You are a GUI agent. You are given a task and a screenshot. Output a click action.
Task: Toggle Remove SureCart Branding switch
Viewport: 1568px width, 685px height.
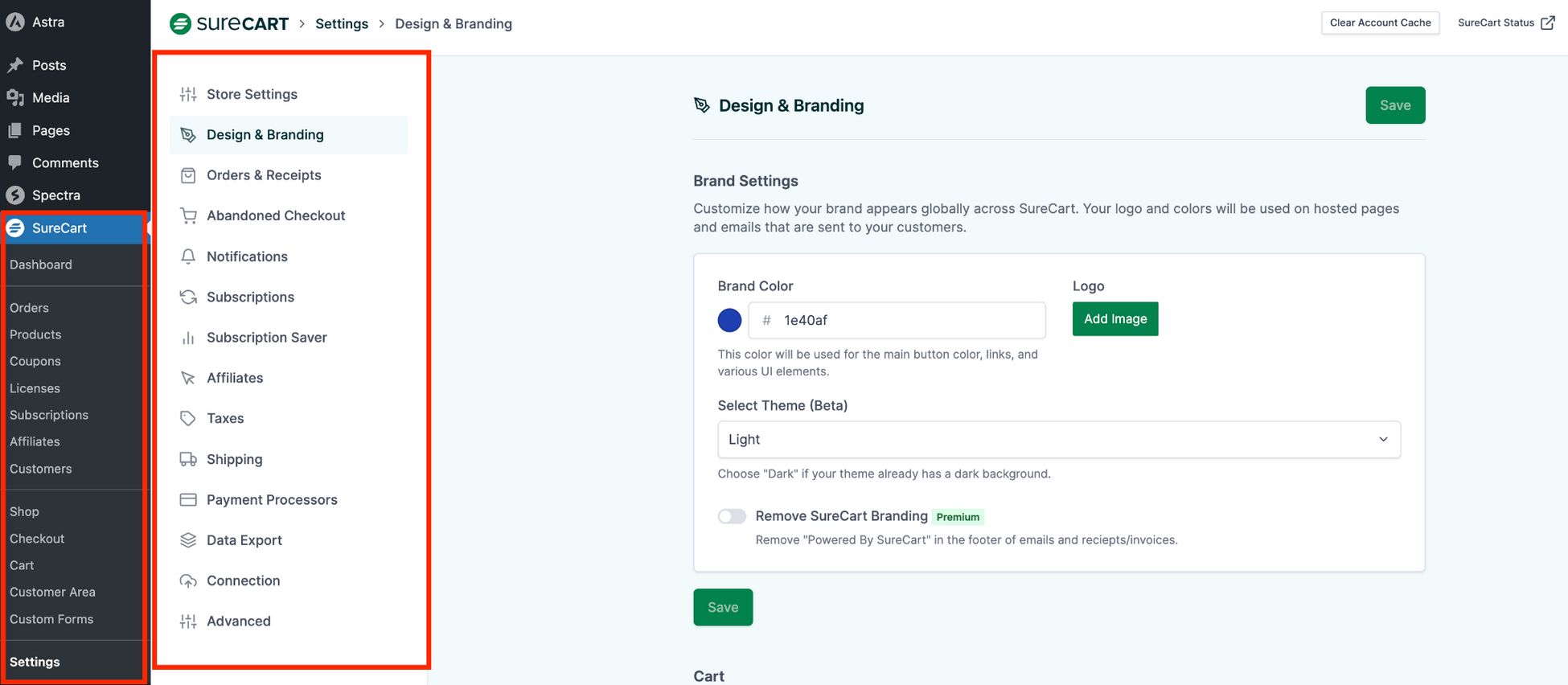[x=732, y=516]
